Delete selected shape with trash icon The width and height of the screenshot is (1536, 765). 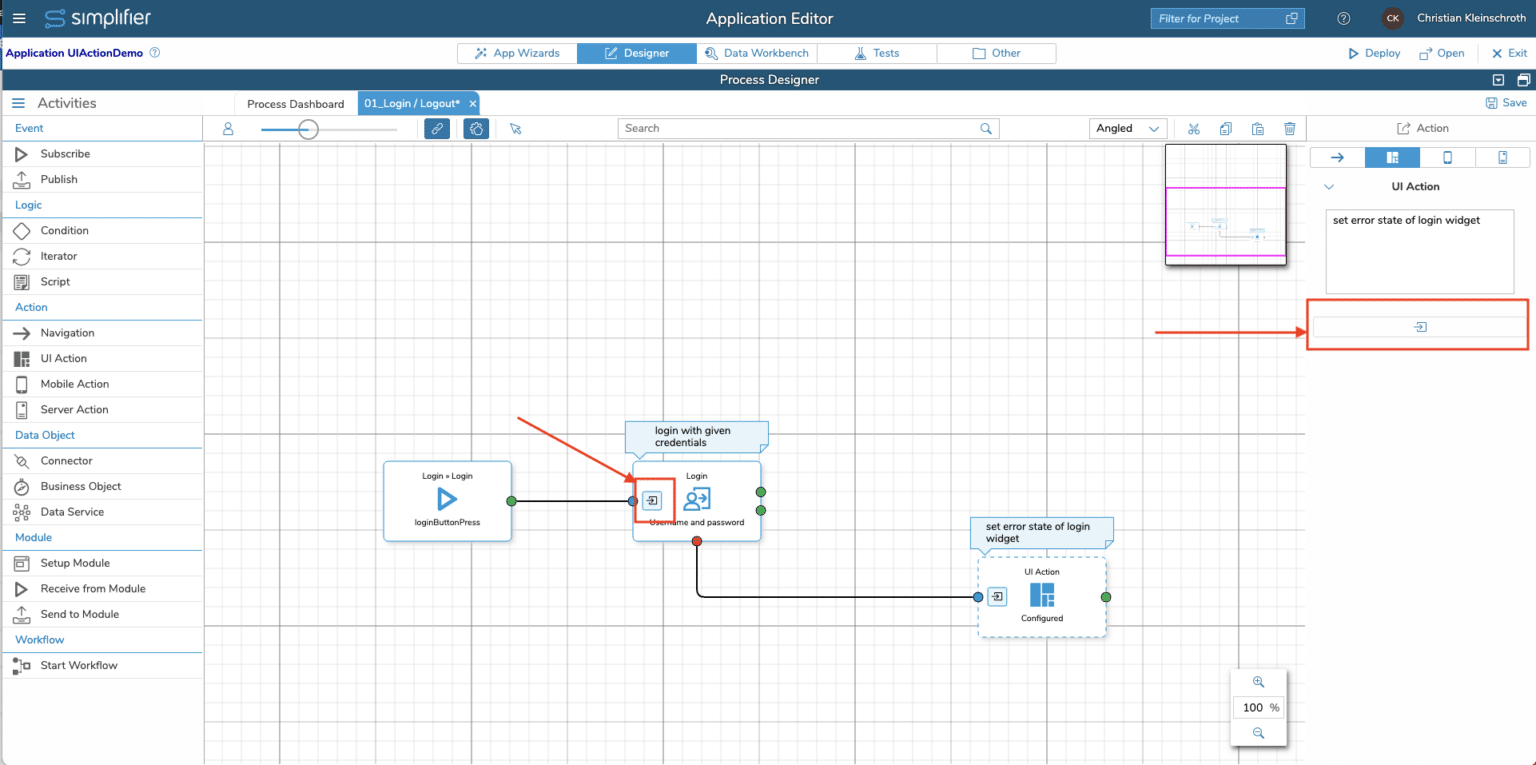click(1290, 128)
